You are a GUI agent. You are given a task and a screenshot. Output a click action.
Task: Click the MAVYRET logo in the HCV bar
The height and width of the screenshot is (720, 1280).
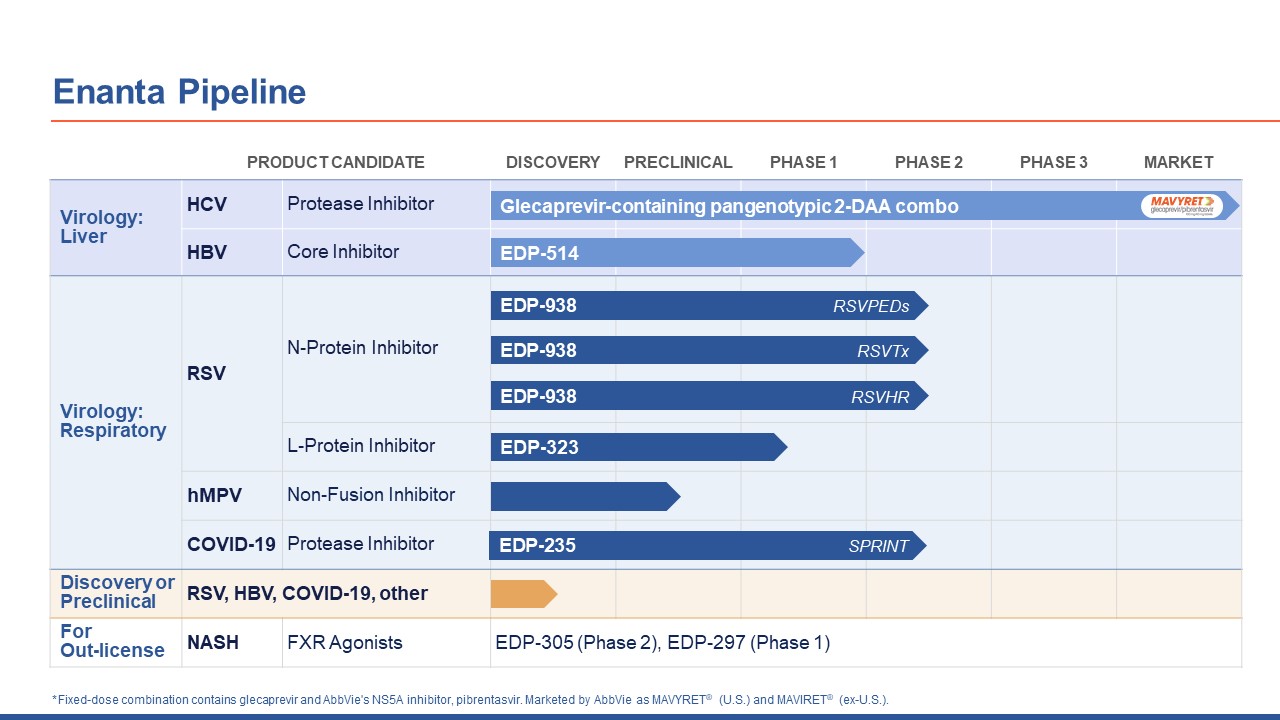(x=1181, y=206)
